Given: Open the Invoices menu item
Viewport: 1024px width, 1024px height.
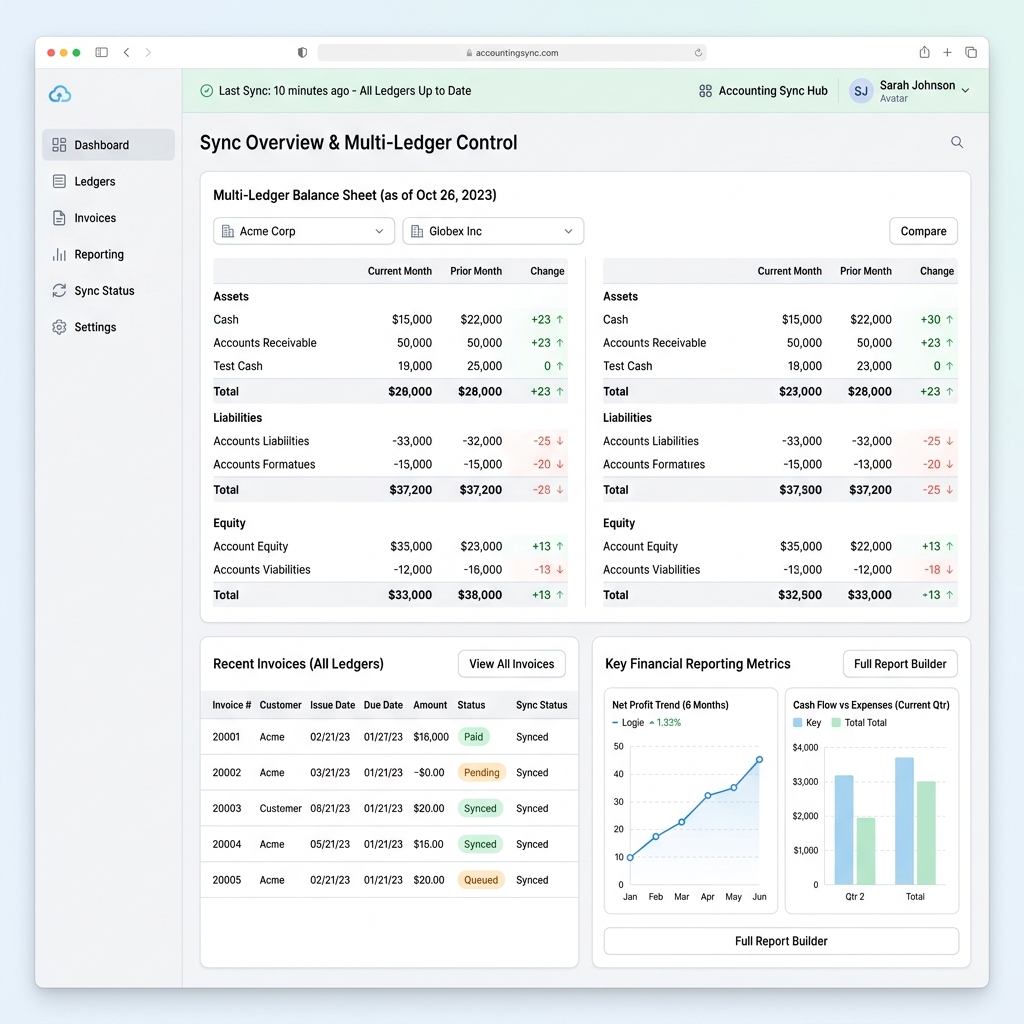Looking at the screenshot, I should 108,217.
